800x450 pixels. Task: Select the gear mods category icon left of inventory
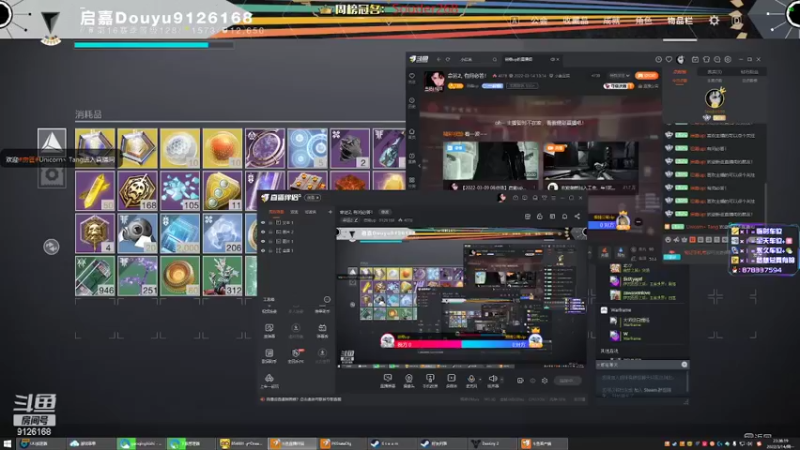click(52, 175)
